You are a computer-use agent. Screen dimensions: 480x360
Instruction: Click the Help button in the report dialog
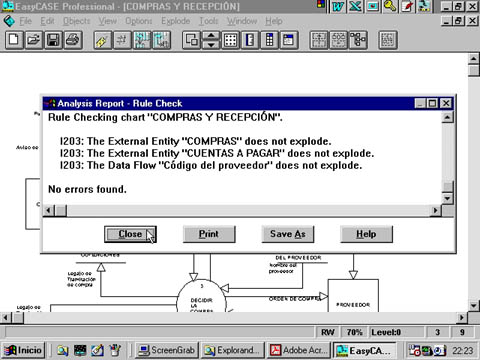[366, 234]
